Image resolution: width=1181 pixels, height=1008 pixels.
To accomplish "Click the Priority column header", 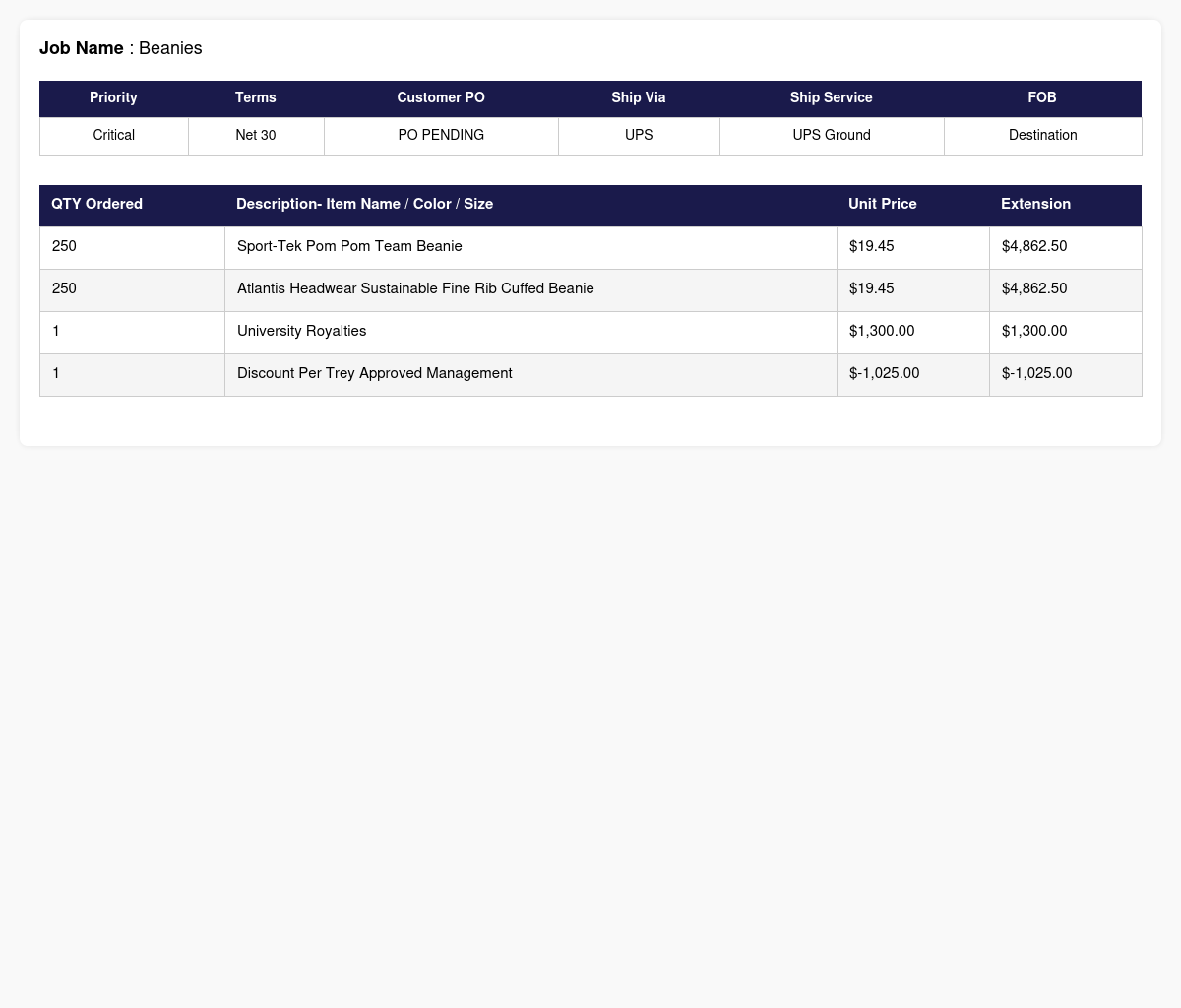I will click(113, 98).
